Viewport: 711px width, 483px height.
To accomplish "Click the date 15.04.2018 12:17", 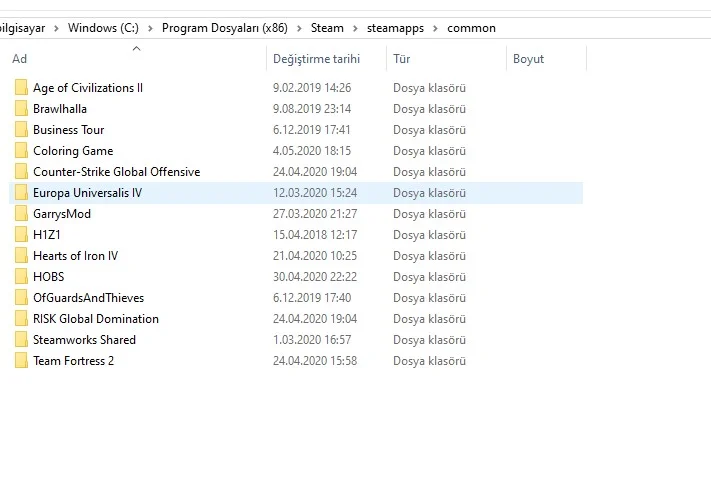I will [315, 234].
